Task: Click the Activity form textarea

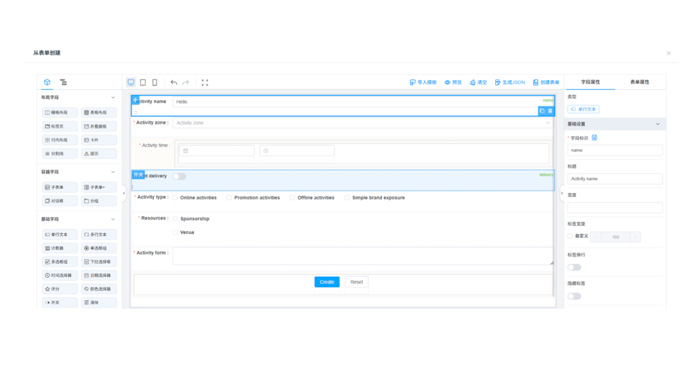Action: coord(363,256)
